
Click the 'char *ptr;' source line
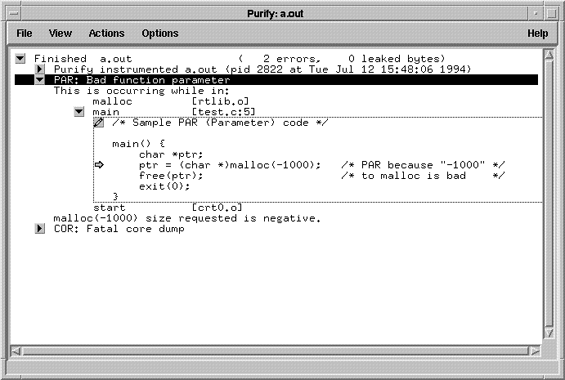(171, 155)
